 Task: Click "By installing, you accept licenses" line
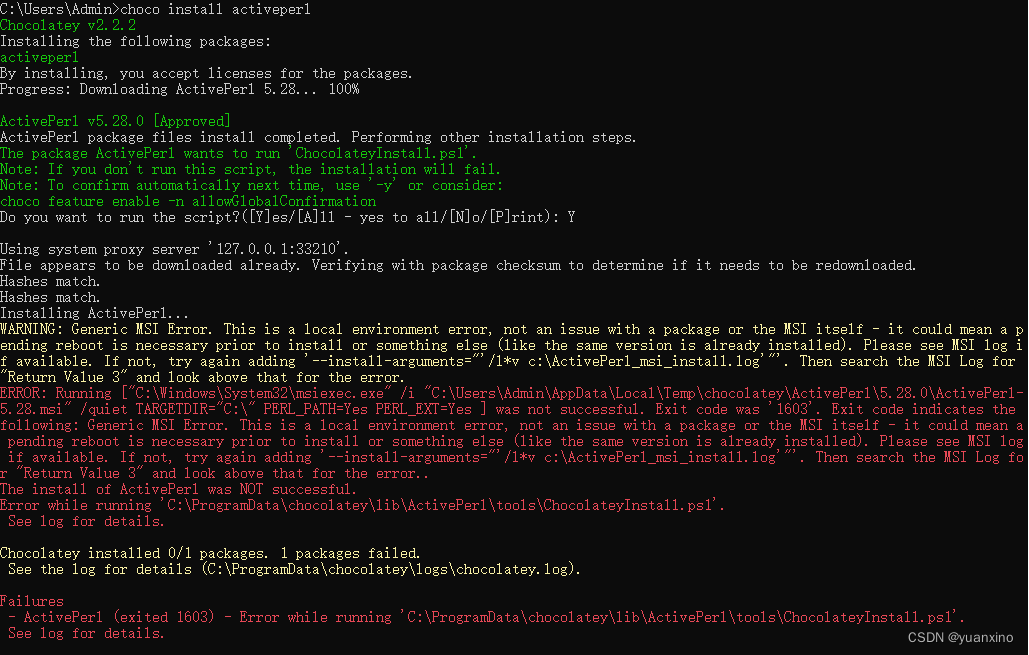tap(206, 73)
